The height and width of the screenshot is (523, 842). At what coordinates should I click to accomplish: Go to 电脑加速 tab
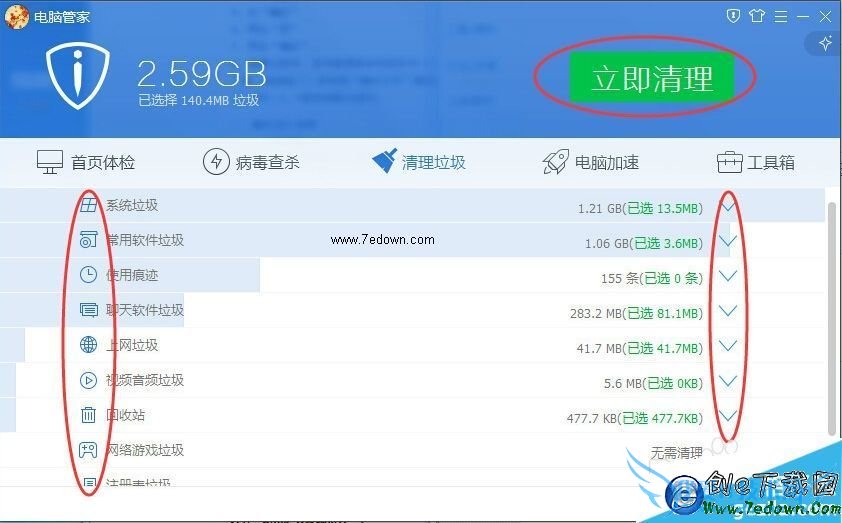(591, 162)
